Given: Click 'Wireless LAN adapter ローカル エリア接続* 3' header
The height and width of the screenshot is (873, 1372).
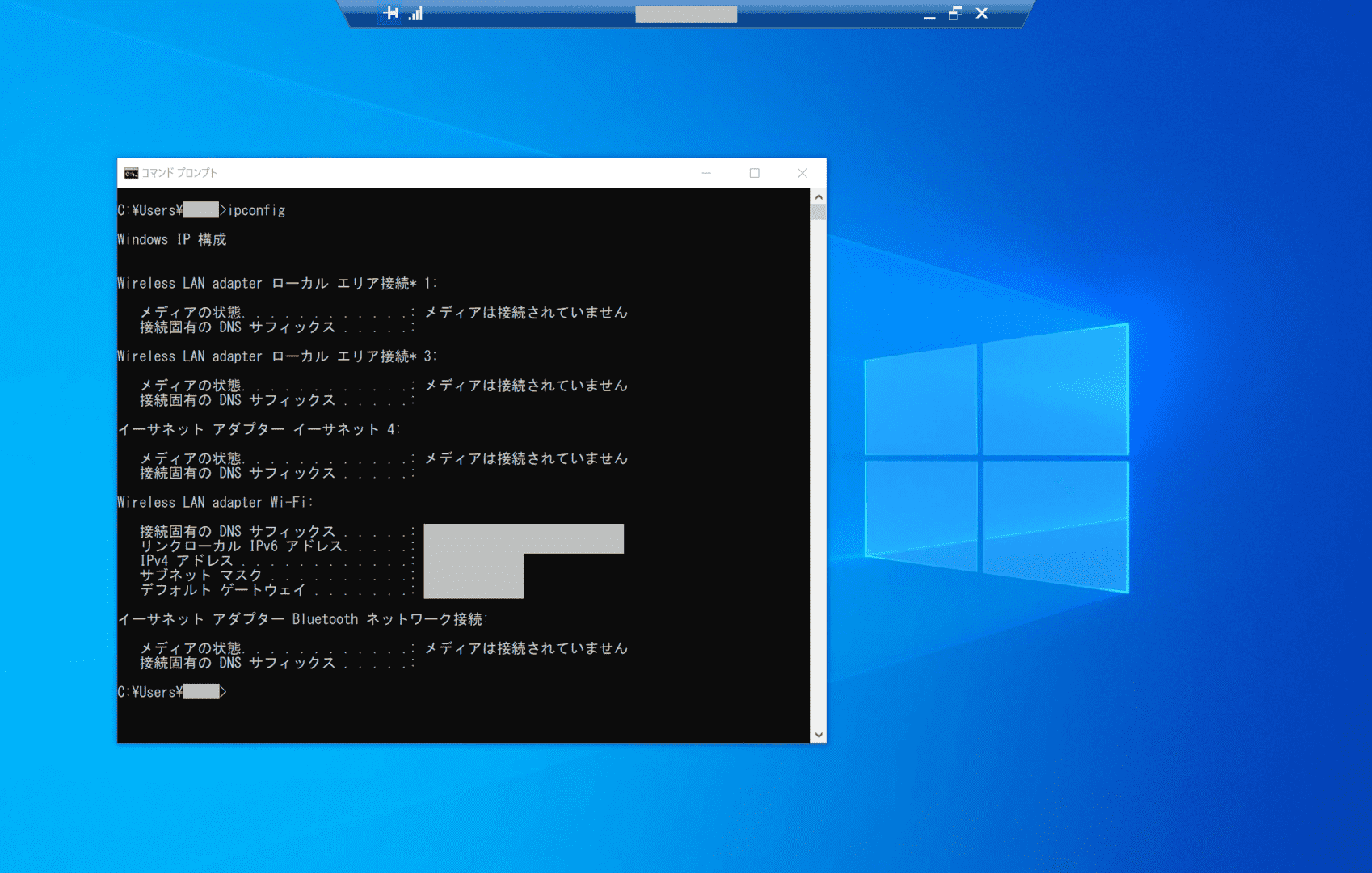Looking at the screenshot, I should tap(277, 356).
